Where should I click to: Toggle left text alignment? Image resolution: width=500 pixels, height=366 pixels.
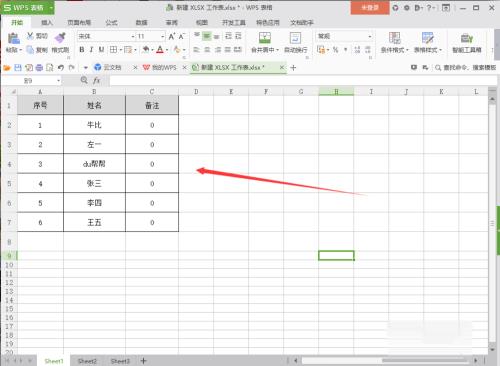(x=197, y=50)
